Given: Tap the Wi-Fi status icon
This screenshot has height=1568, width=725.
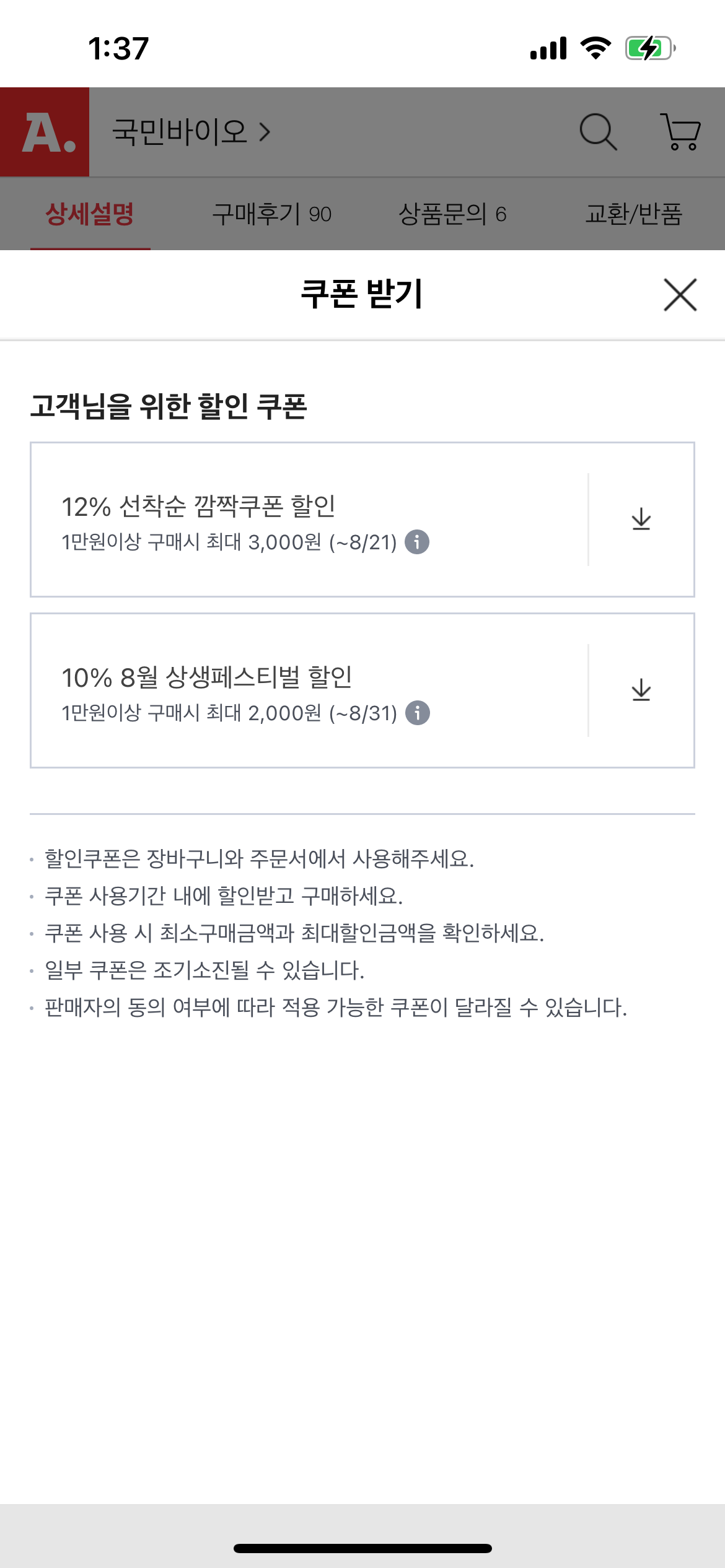Looking at the screenshot, I should (x=595, y=48).
